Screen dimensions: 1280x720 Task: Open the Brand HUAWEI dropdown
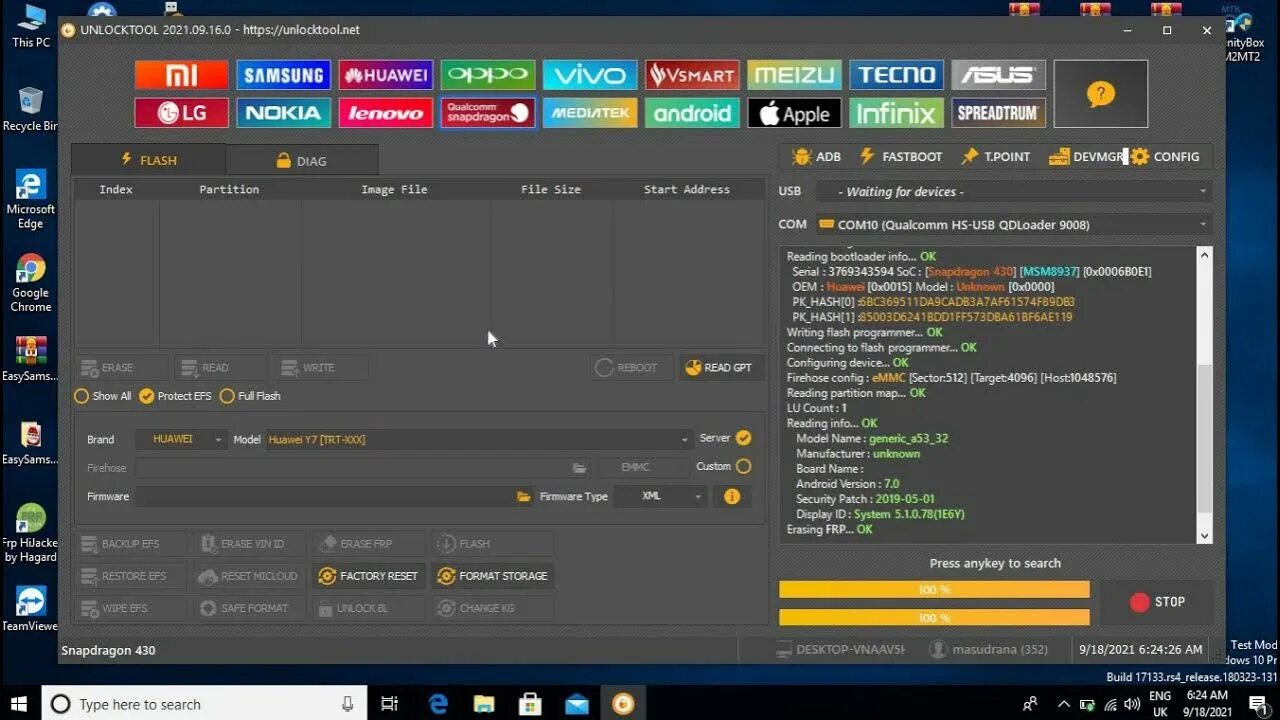tap(180, 439)
